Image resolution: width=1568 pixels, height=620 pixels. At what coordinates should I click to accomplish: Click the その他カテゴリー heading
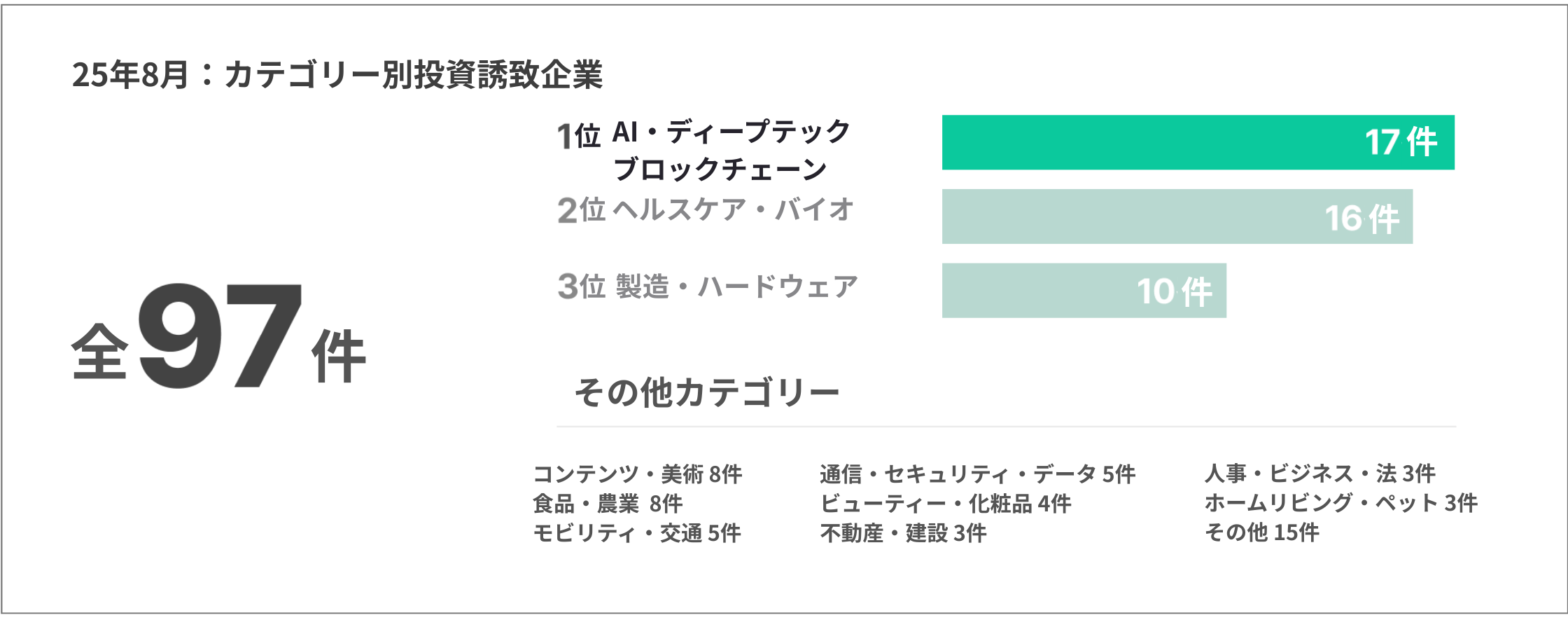pos(707,392)
